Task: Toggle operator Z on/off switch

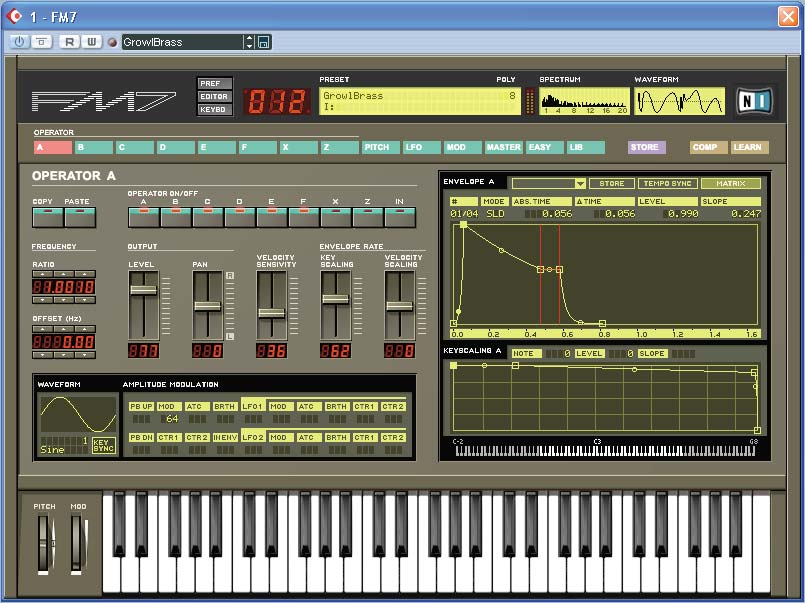Action: coord(368,218)
